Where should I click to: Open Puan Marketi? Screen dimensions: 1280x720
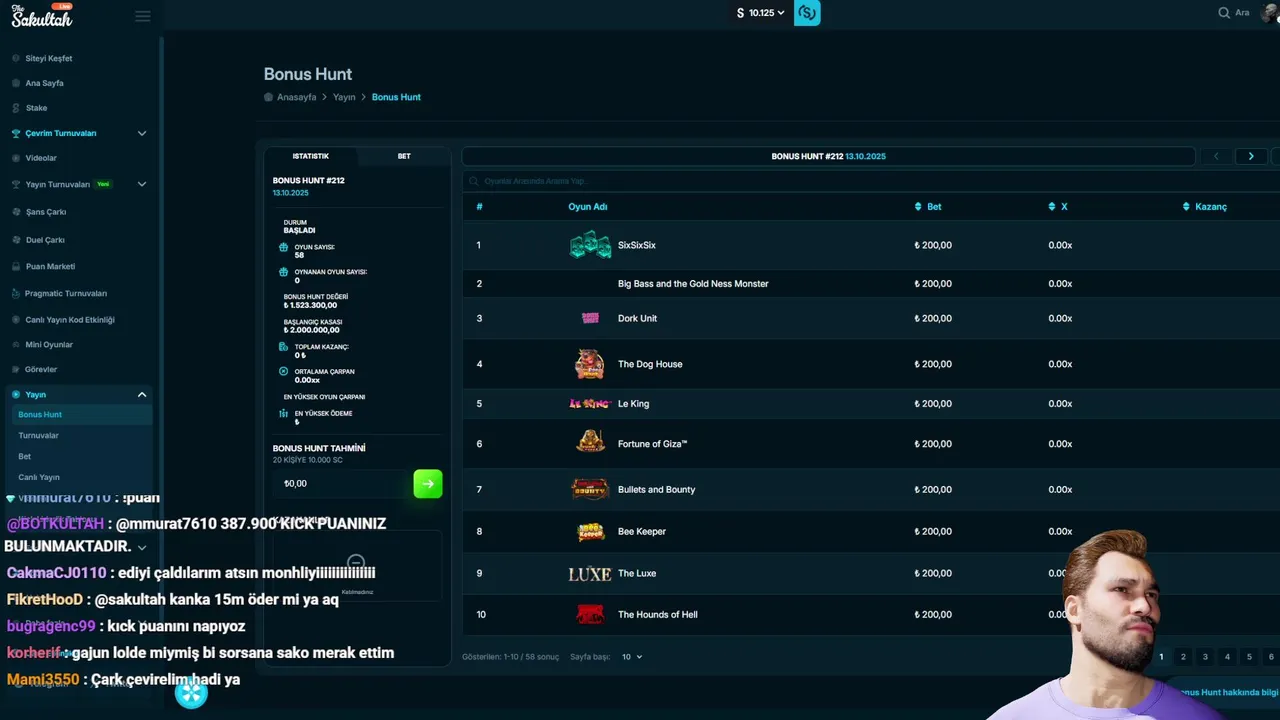(x=50, y=266)
